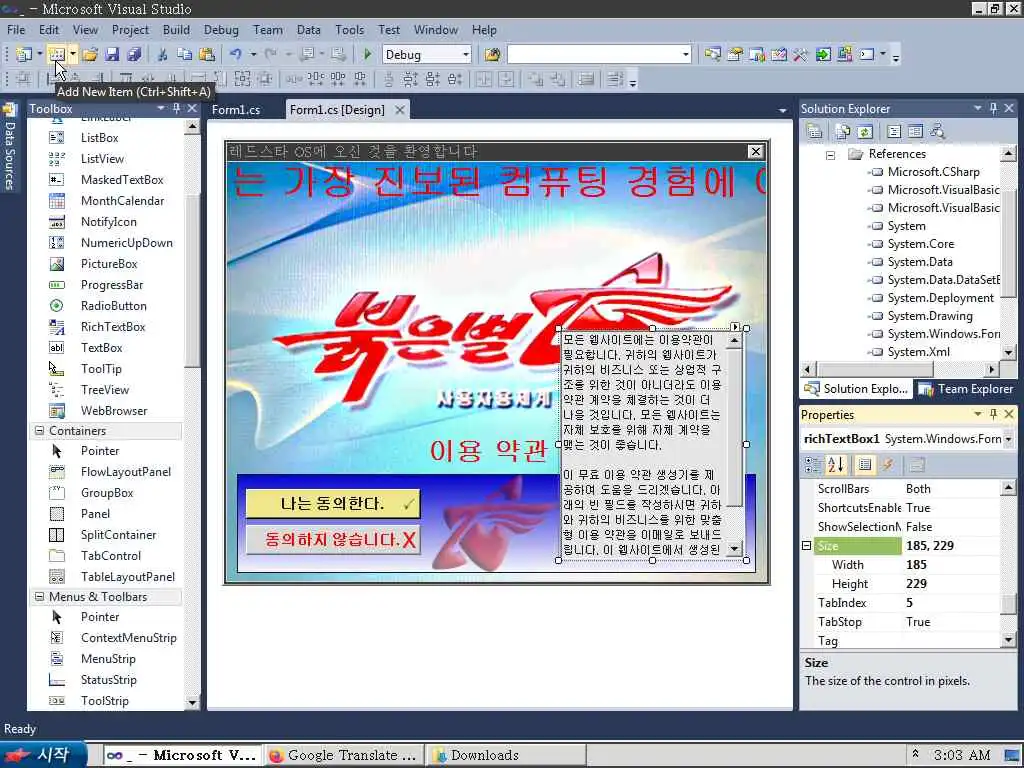
Task: Select the Width property value field
Action: (950, 564)
